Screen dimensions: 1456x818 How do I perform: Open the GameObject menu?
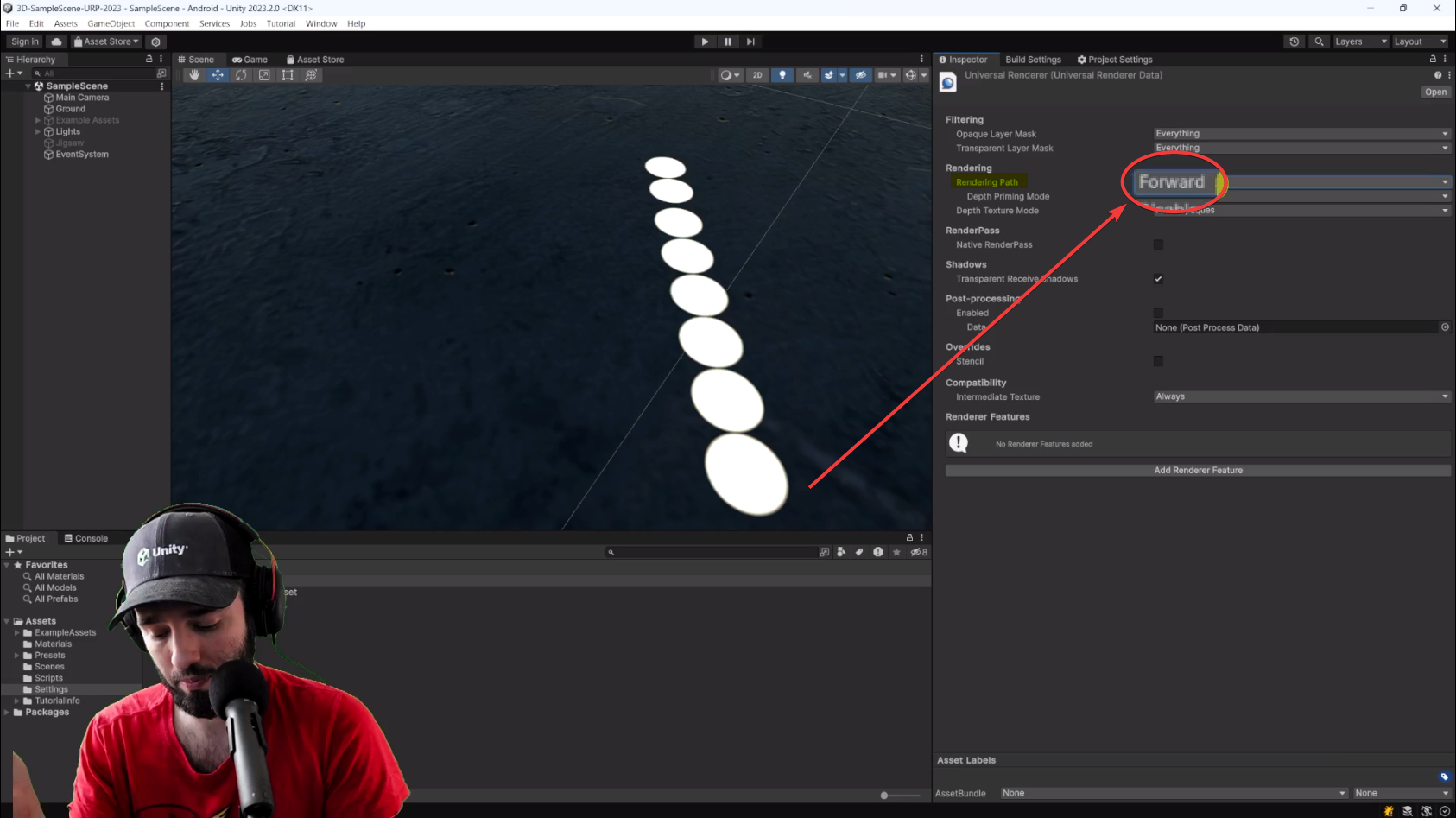click(111, 23)
